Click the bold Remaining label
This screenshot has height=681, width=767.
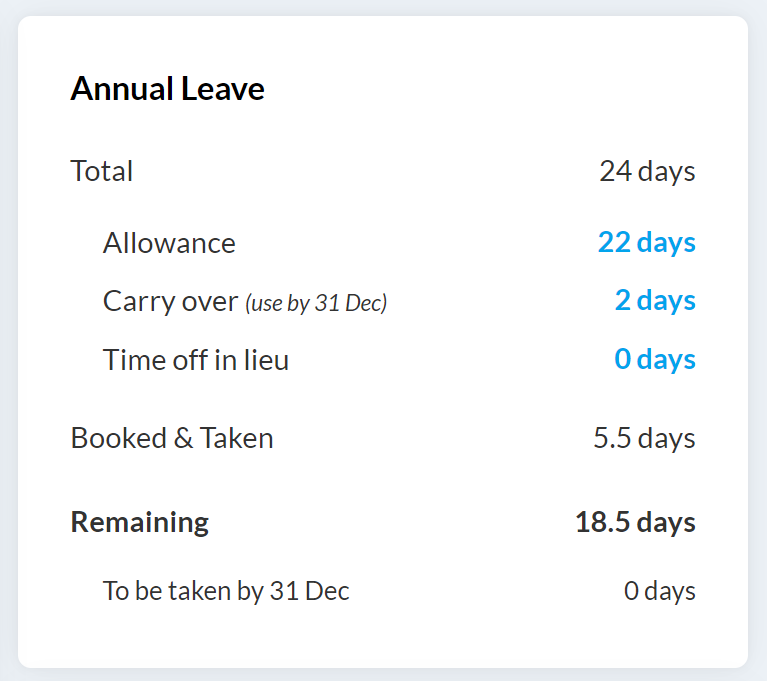point(140,522)
